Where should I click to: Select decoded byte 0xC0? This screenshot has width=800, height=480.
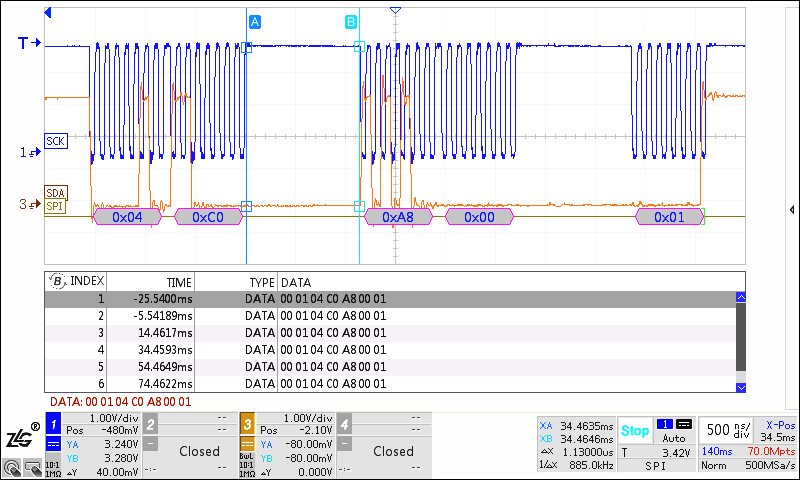tap(208, 217)
